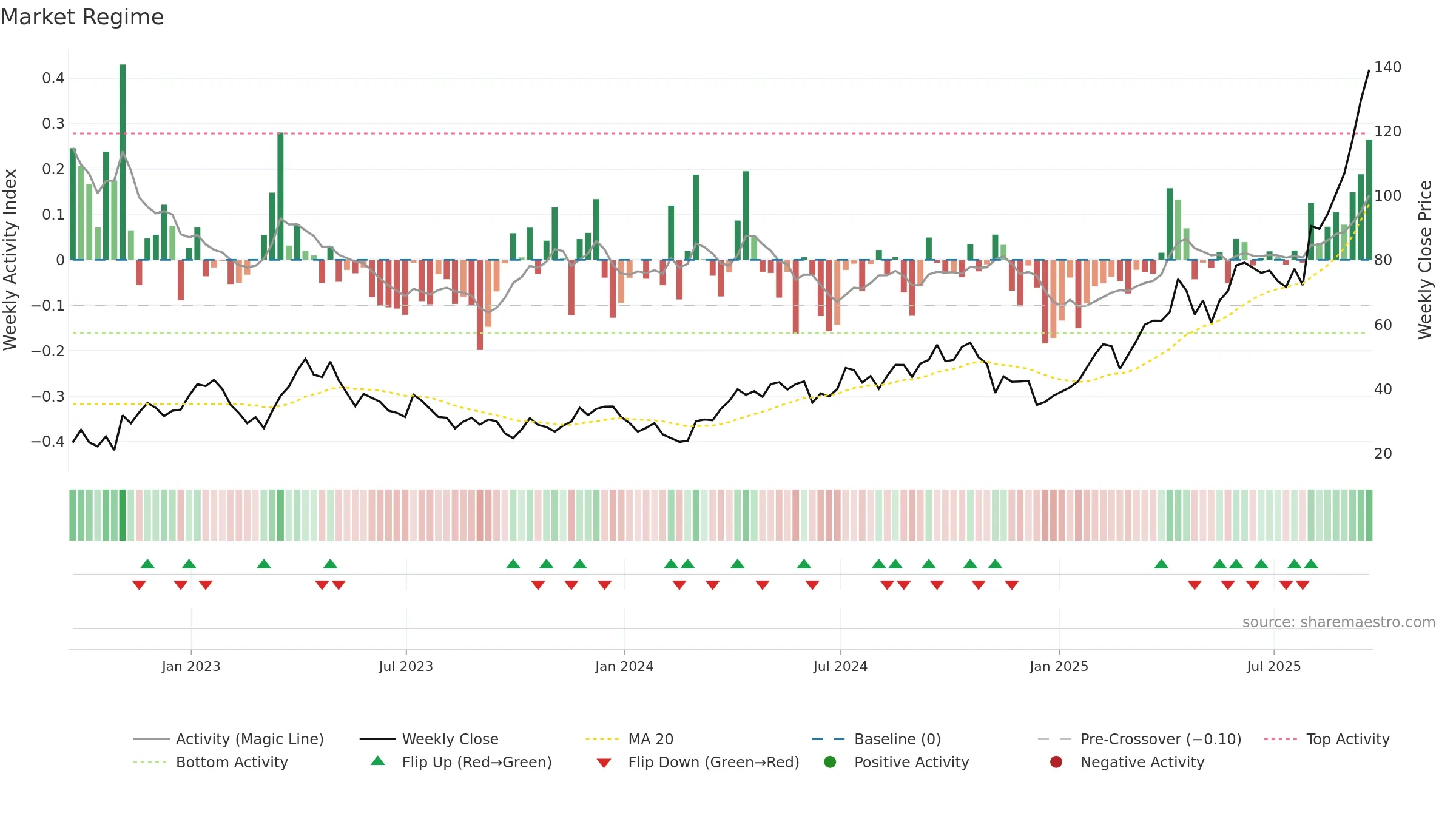Viewport: 1456px width, 819px height.
Task: Click the 0.4 left axis tick label
Action: (53, 78)
